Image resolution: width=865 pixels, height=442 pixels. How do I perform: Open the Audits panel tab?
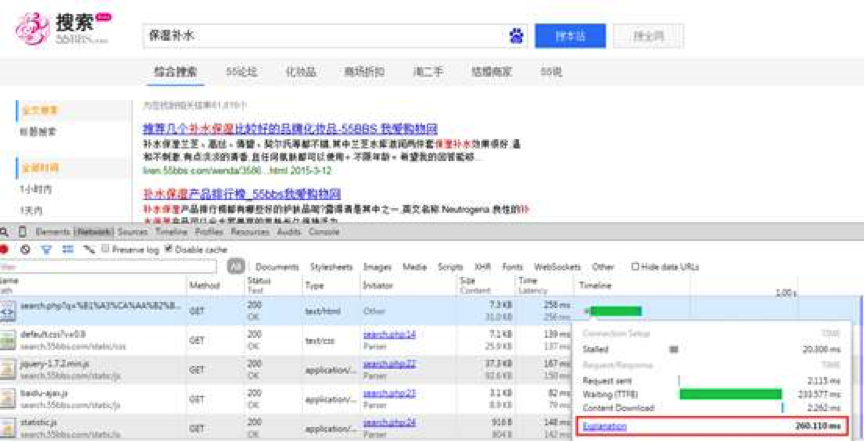coord(289,232)
